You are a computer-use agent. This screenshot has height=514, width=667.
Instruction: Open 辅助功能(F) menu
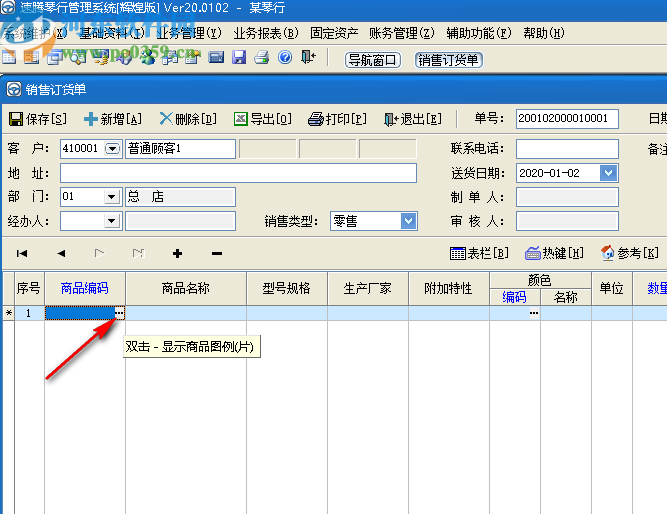click(479, 33)
